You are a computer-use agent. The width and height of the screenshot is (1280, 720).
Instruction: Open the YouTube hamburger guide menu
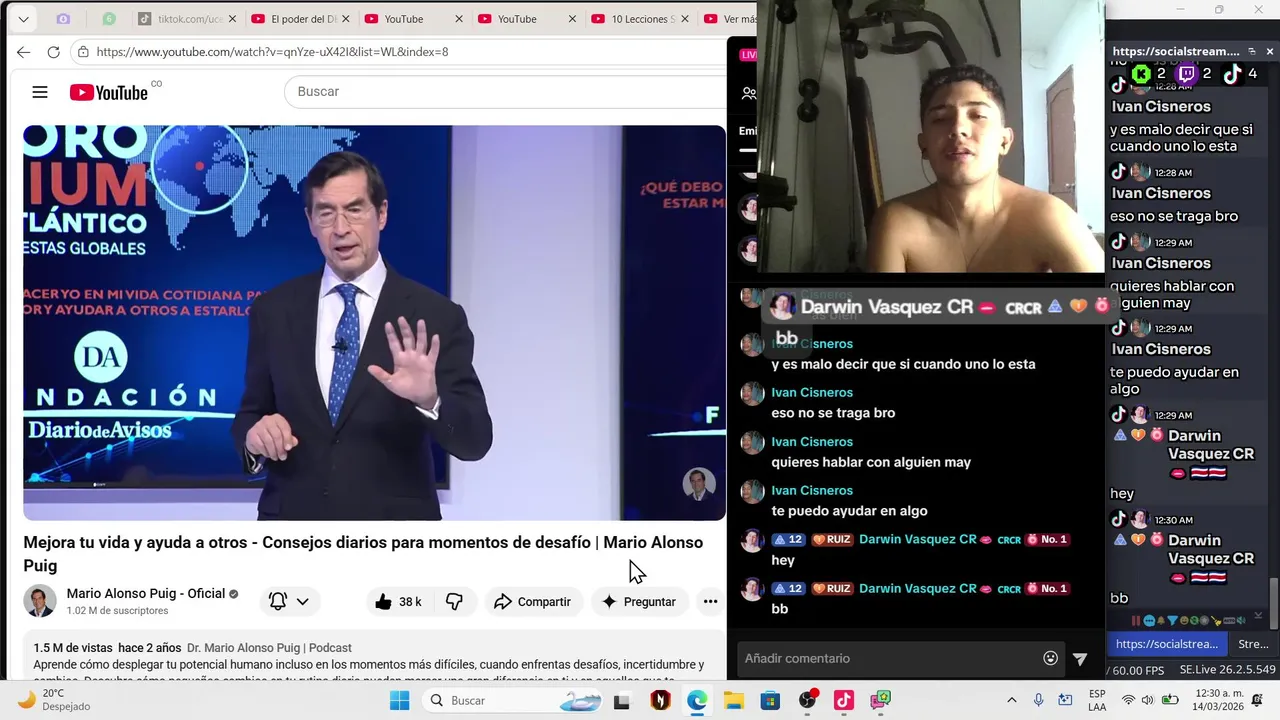point(40,92)
